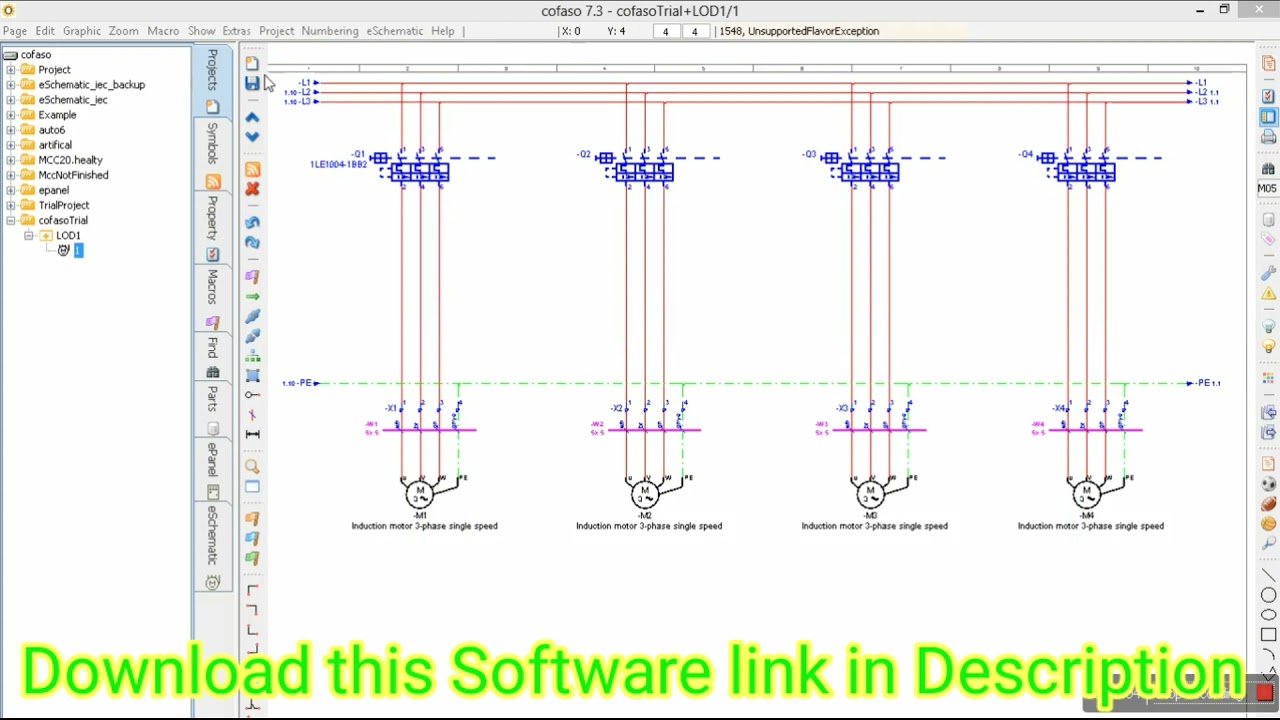Screen dimensions: 1280x720
Task: Expand the Project folder node
Action: click(x=11, y=70)
